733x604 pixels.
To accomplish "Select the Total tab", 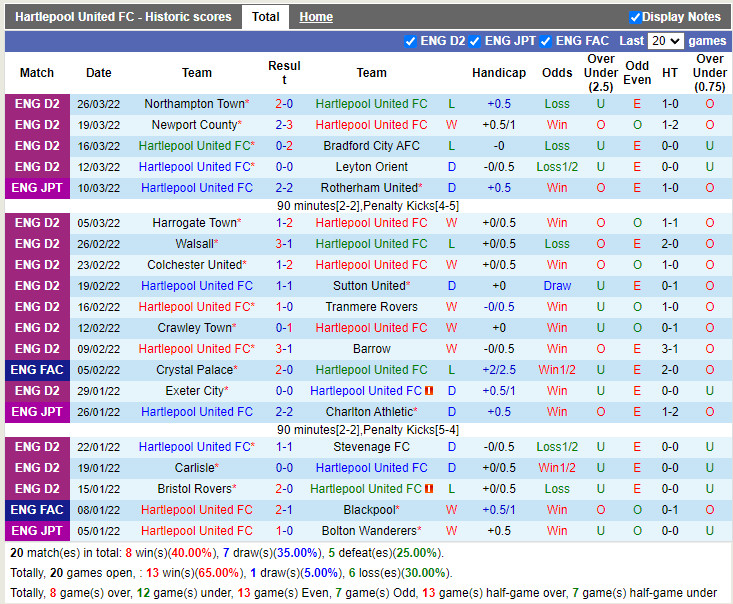I will click(x=265, y=17).
